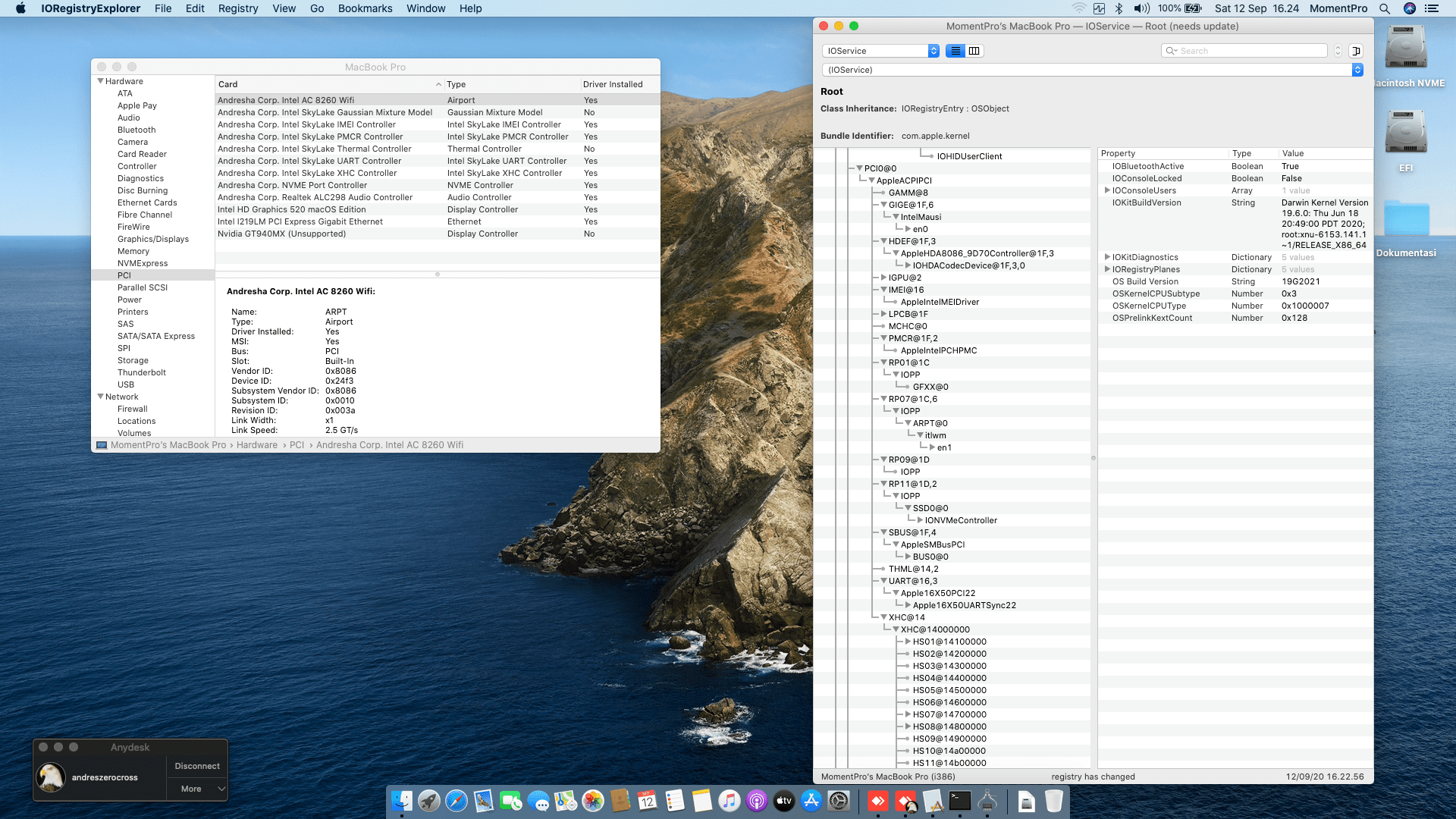The width and height of the screenshot is (1456, 819).
Task: Sort PCI table by Driver Installed column
Action: point(620,84)
